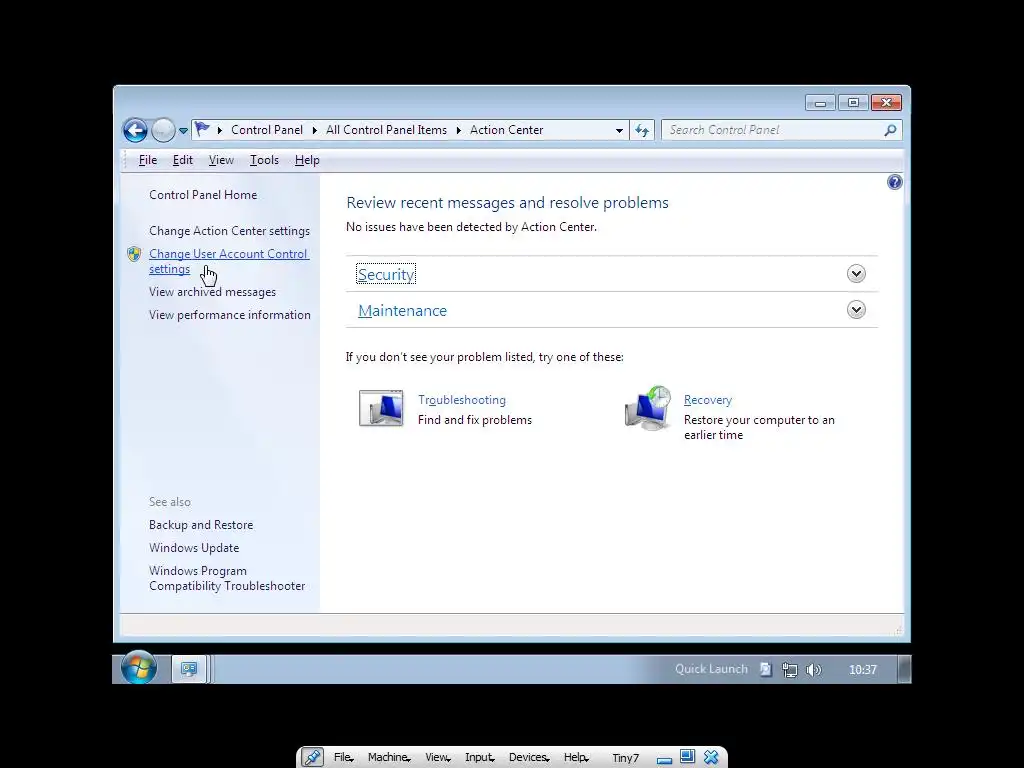
Task: Click the Quick Launch toolbar label
Action: (711, 669)
